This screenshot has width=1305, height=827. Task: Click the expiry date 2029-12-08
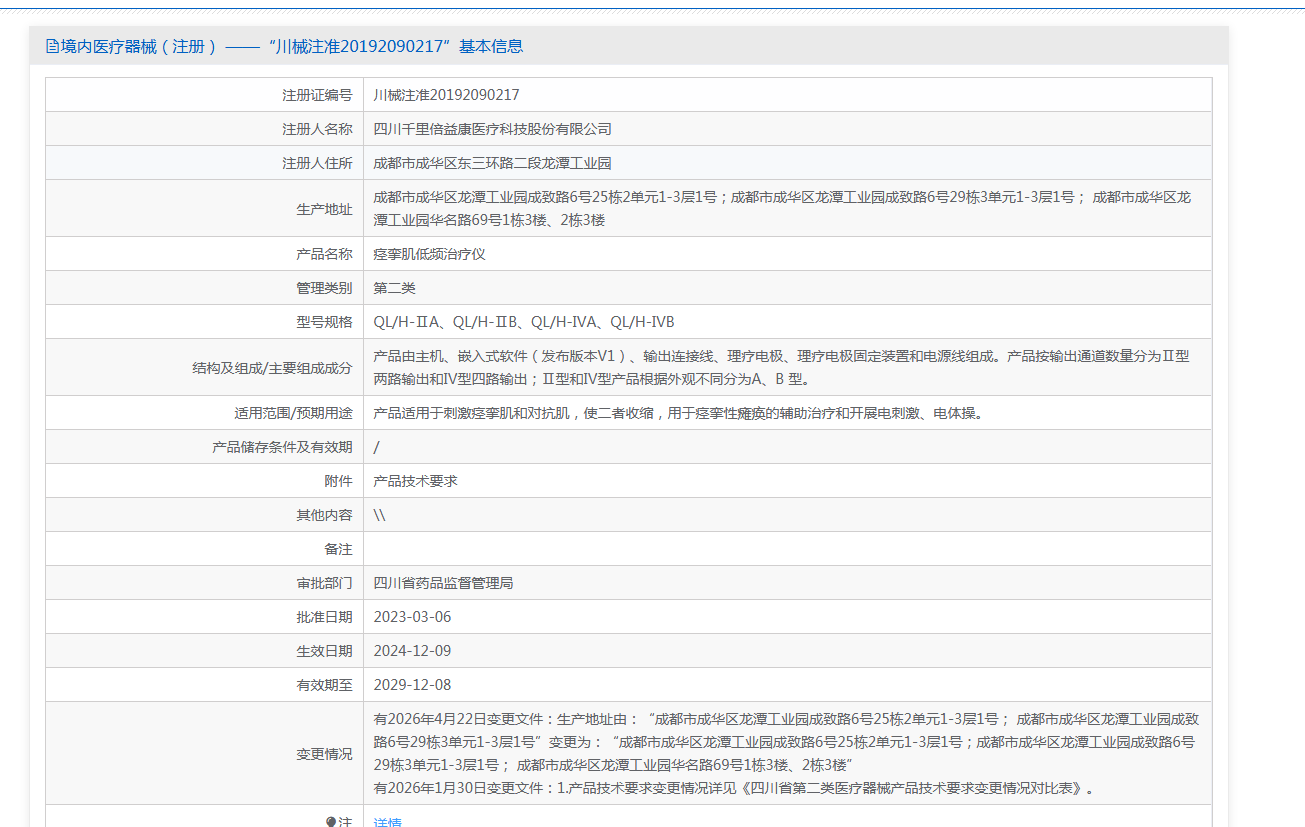tap(412, 685)
